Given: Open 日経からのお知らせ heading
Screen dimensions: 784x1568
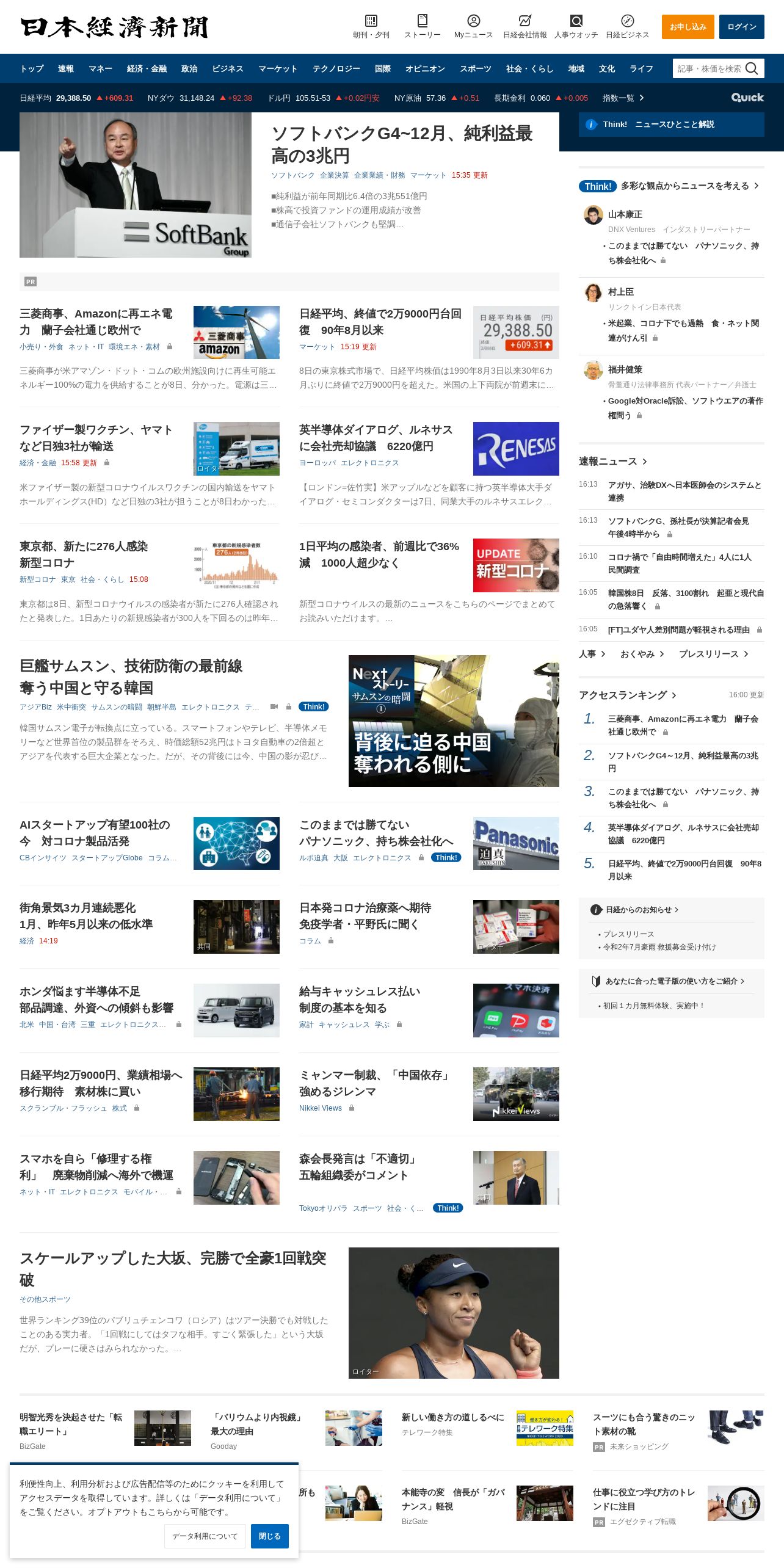Looking at the screenshot, I should click(x=642, y=910).
